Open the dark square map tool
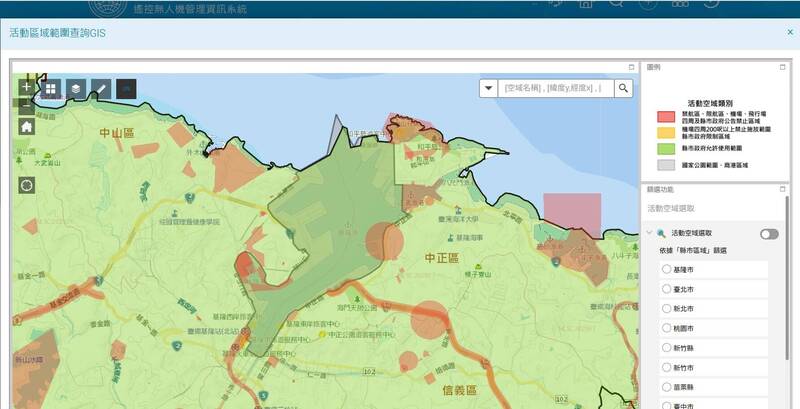800x409 pixels. coord(126,89)
